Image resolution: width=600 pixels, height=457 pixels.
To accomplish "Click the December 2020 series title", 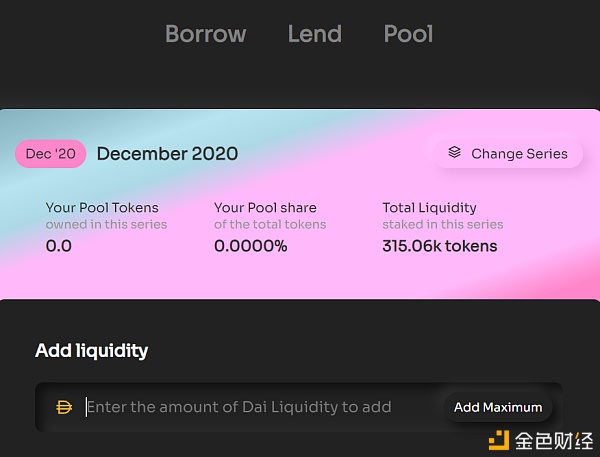I will tap(168, 154).
